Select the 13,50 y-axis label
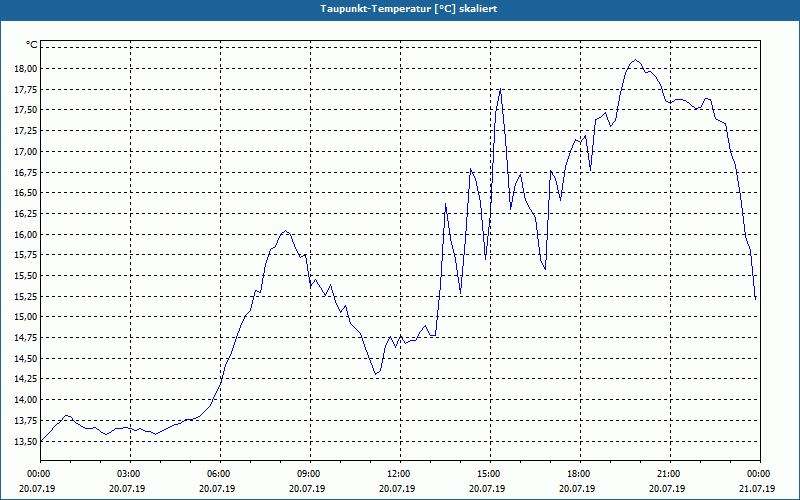800x500 pixels. [x=26, y=441]
